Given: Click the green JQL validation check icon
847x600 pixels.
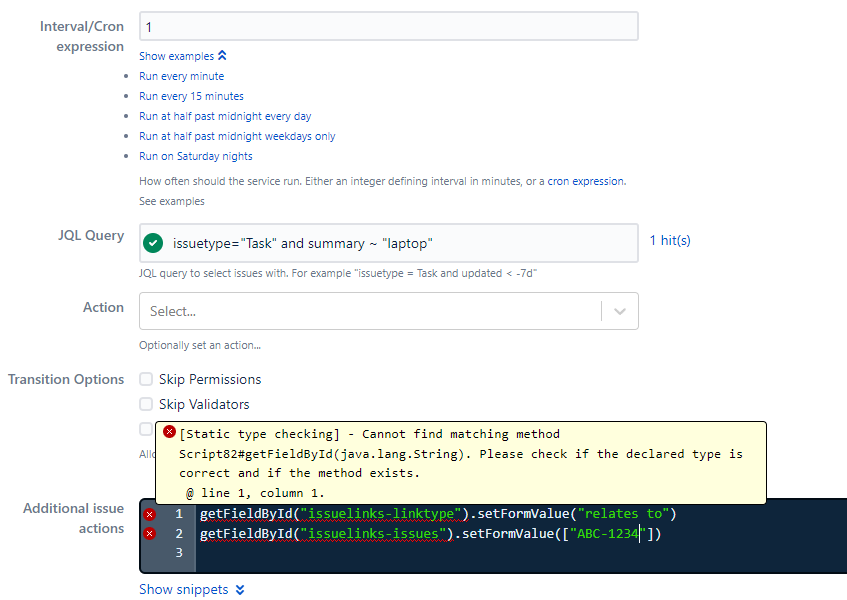Looking at the screenshot, I should 153,243.
